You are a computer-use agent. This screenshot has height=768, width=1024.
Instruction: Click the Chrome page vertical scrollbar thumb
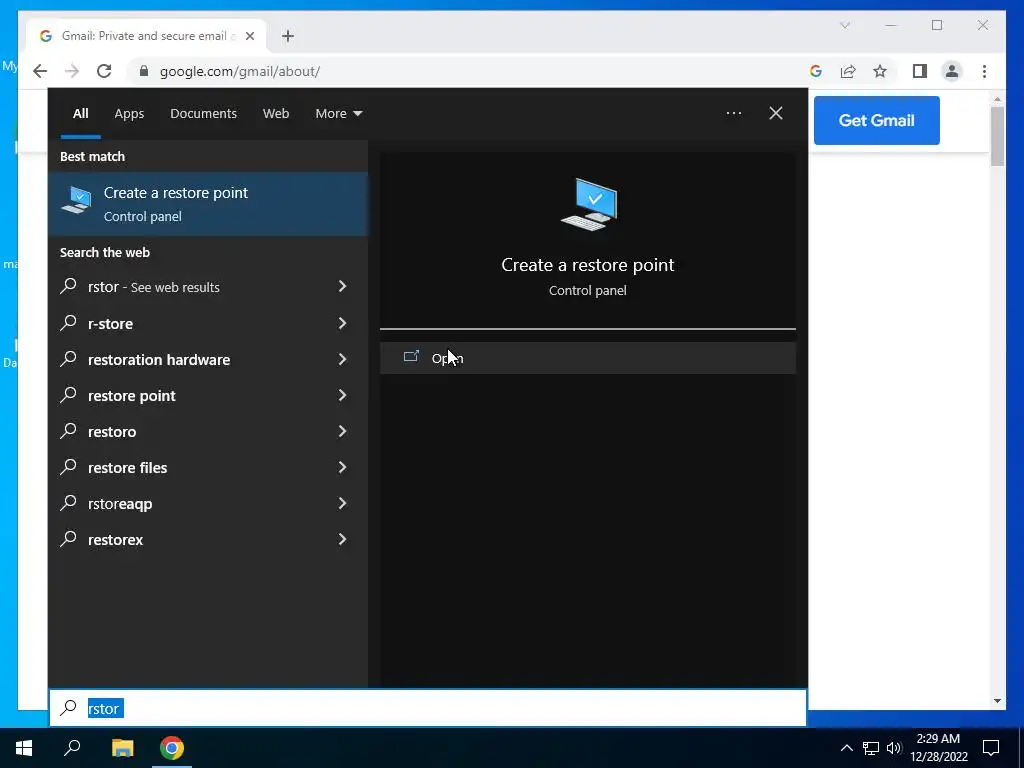pos(997,136)
